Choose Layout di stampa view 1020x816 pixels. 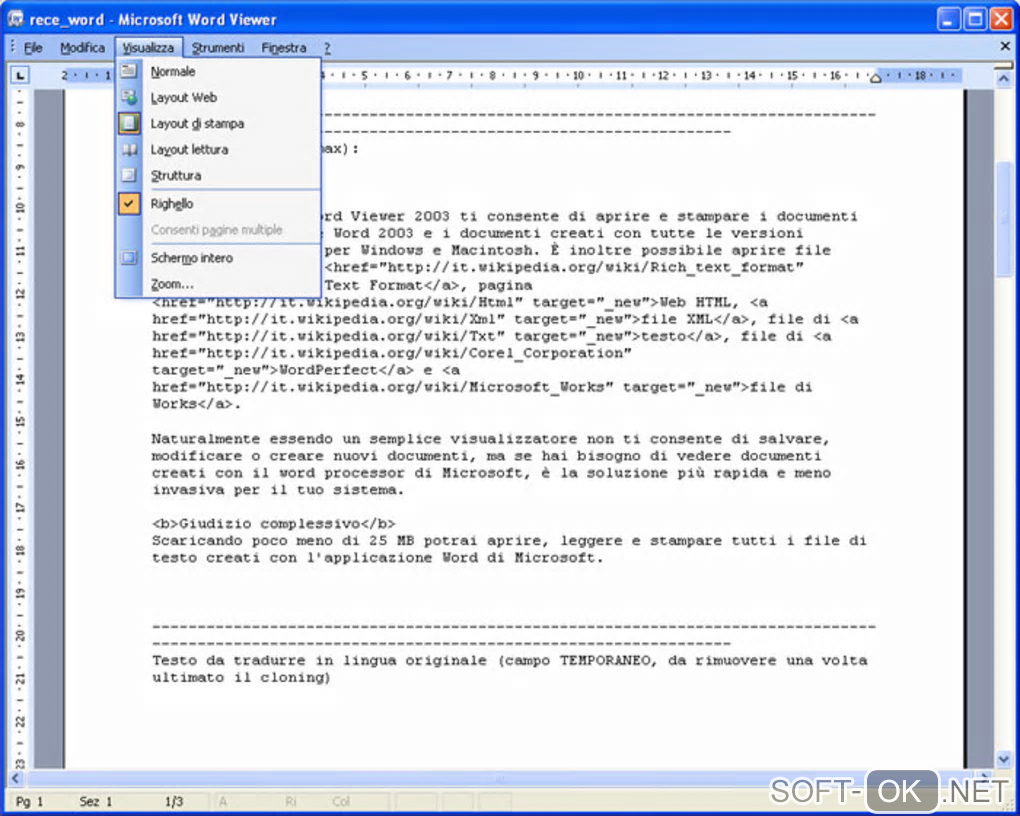tap(219, 124)
